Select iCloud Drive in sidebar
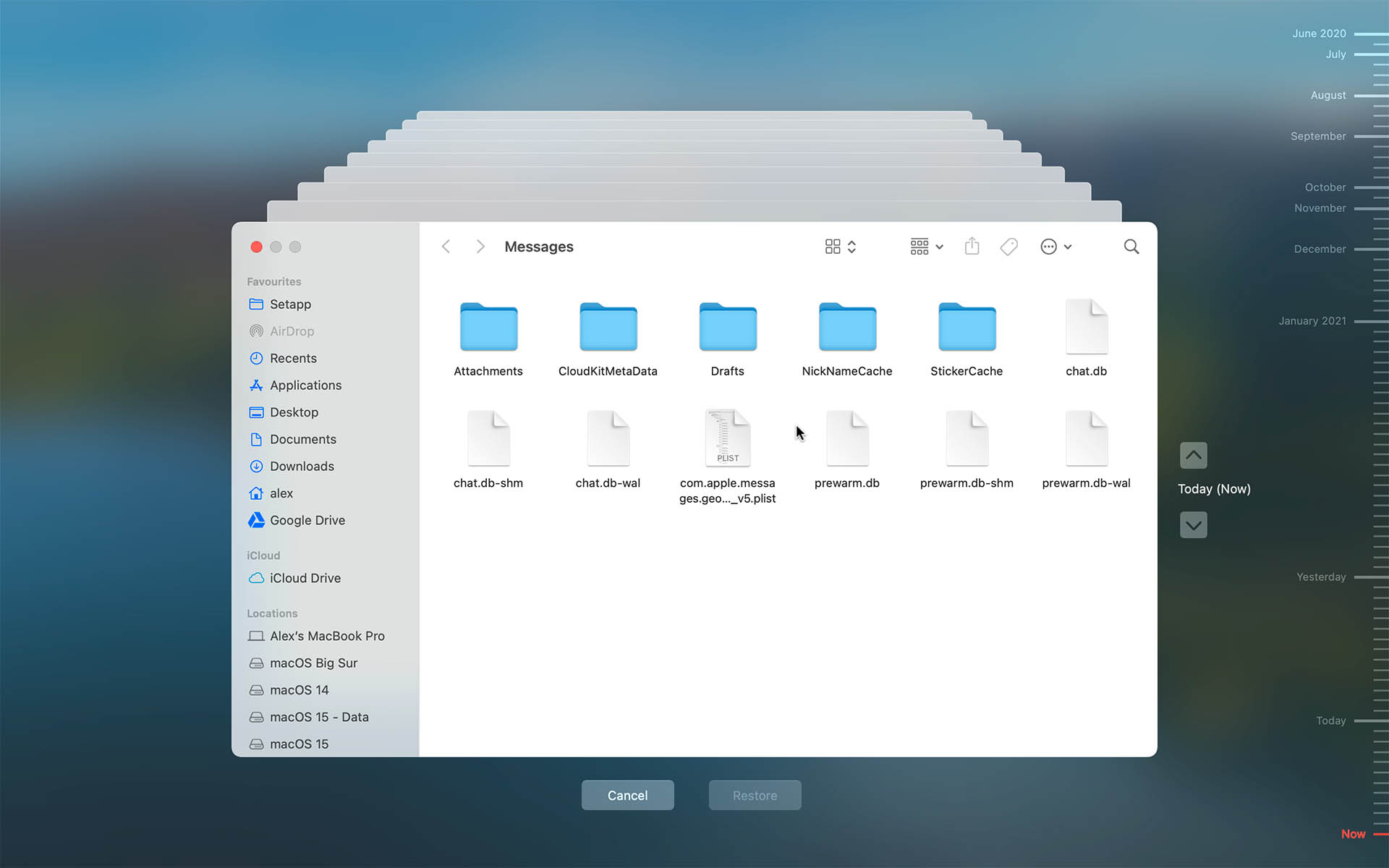The height and width of the screenshot is (868, 1389). click(306, 578)
